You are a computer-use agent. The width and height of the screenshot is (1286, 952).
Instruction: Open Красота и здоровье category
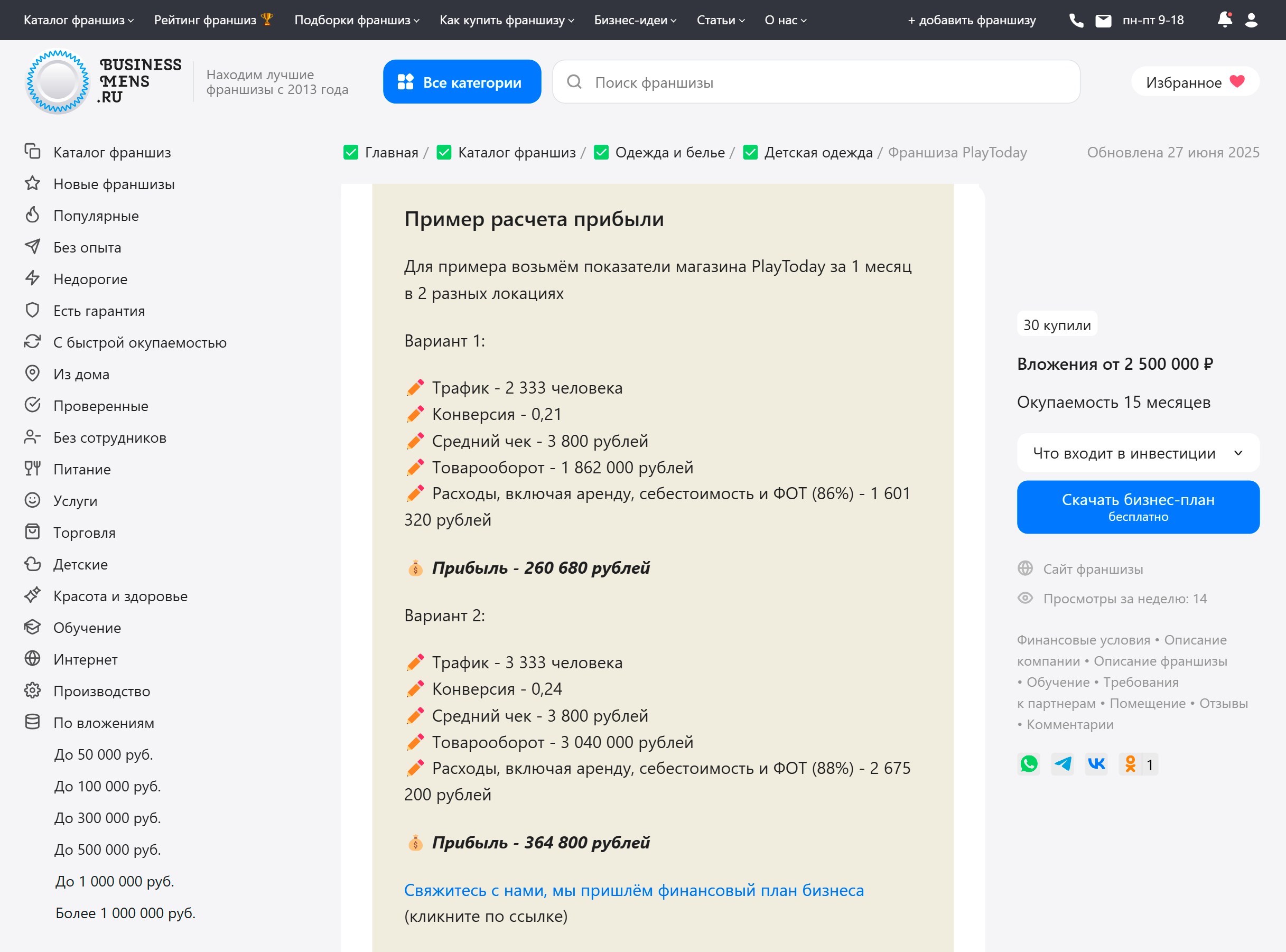120,596
